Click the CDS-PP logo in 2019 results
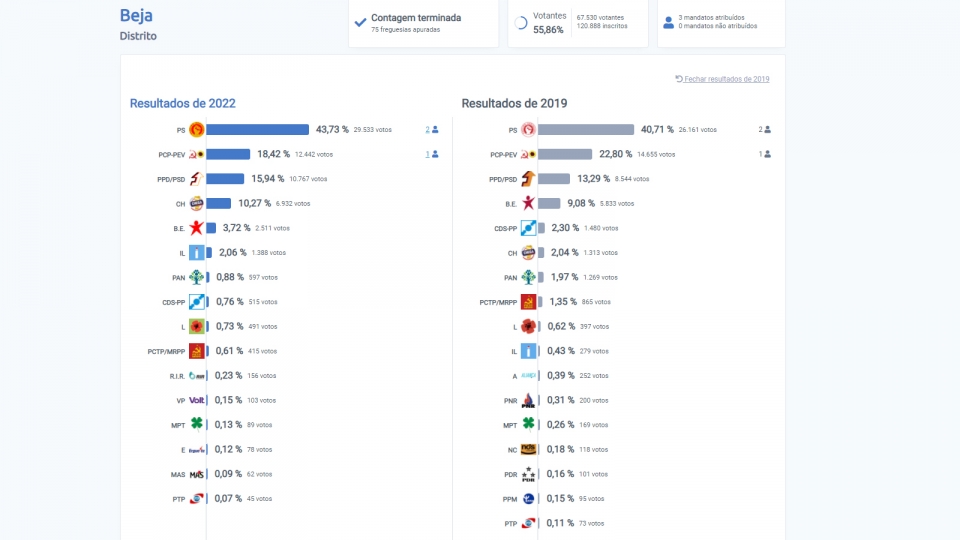 (528, 228)
